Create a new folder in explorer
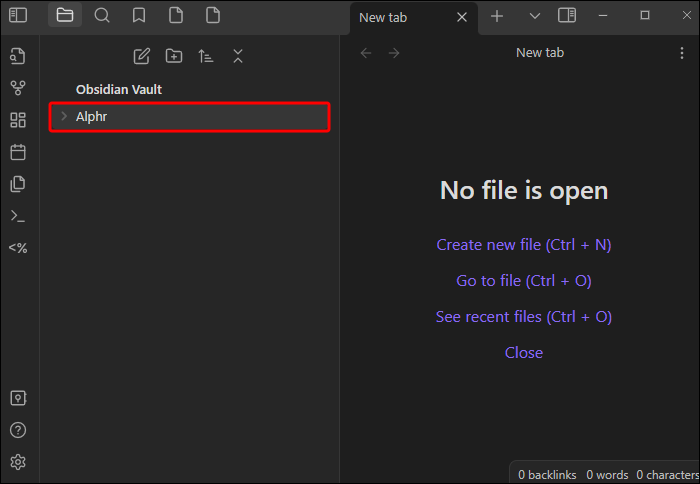 (174, 56)
